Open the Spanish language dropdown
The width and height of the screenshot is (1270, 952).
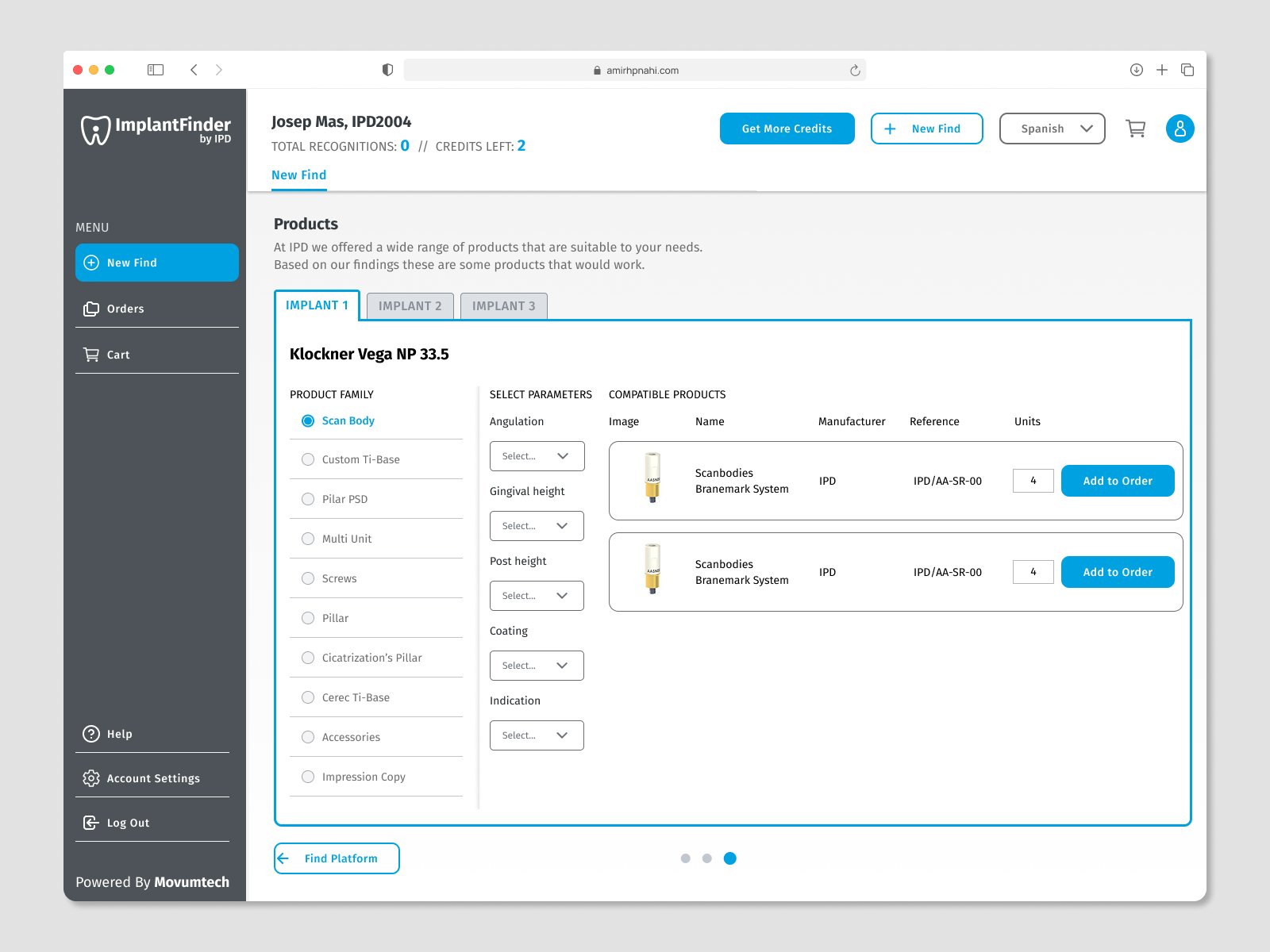click(1052, 129)
